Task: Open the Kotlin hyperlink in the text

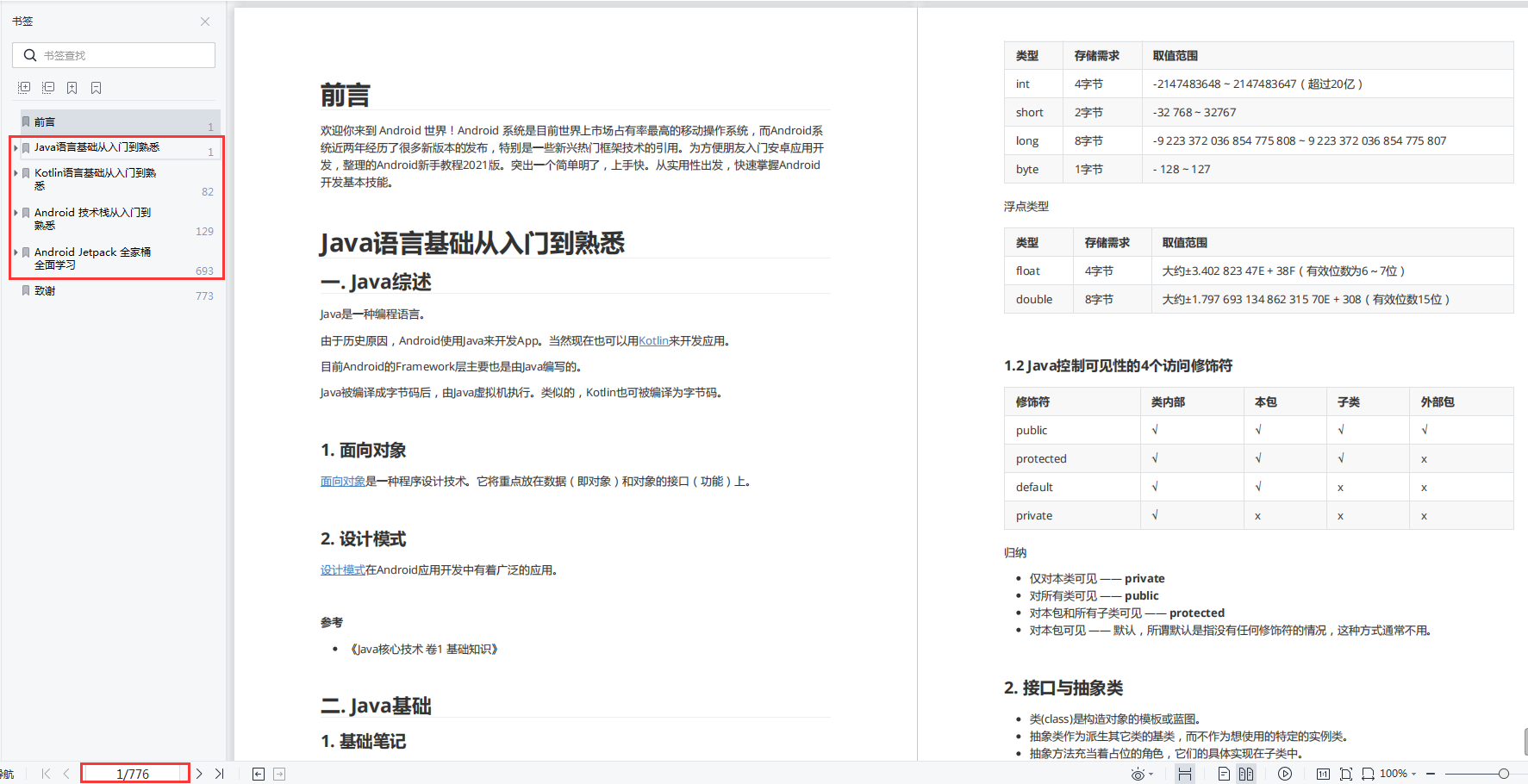Action: click(x=653, y=340)
